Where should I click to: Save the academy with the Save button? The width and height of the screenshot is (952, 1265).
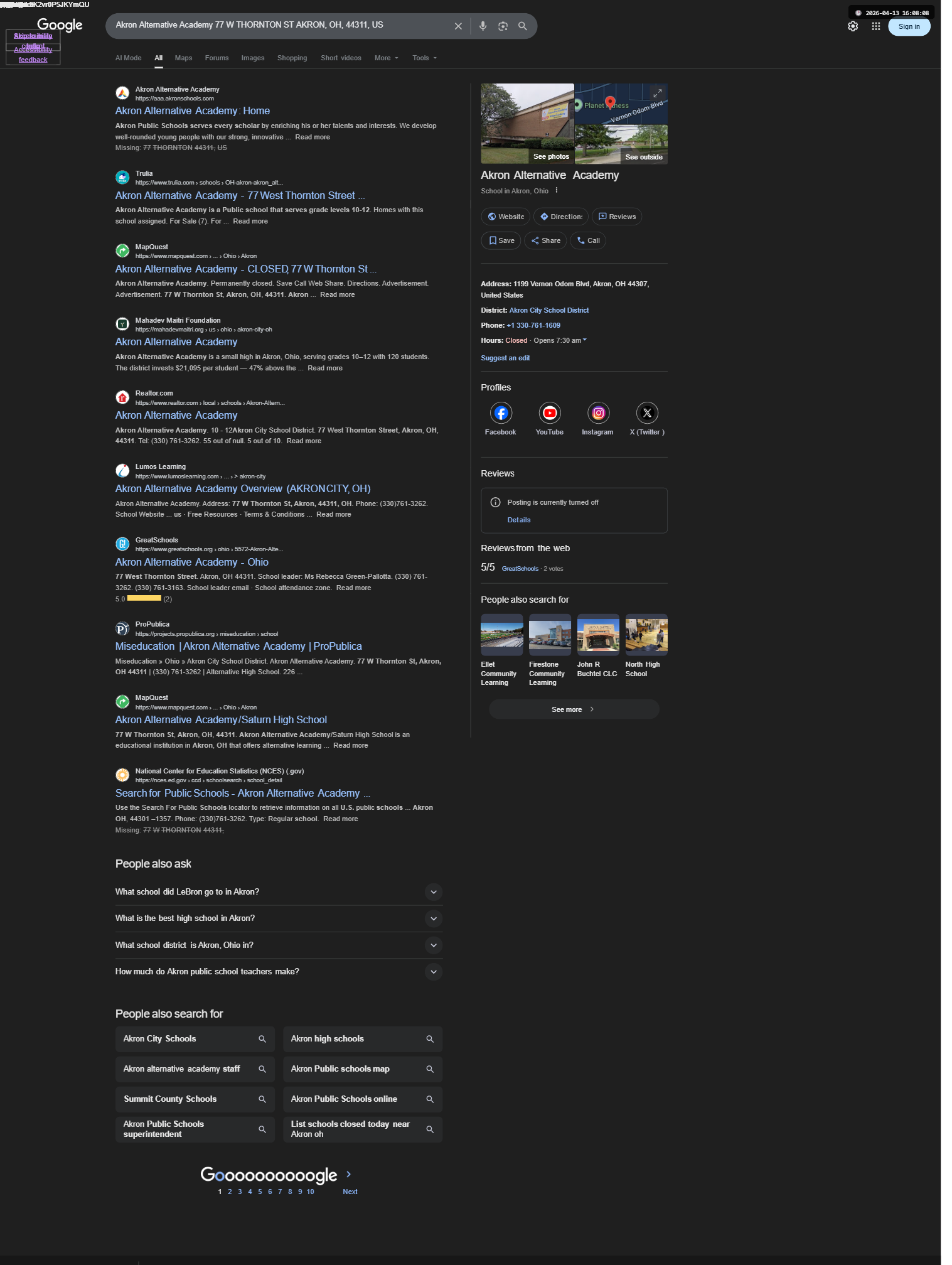coord(501,240)
